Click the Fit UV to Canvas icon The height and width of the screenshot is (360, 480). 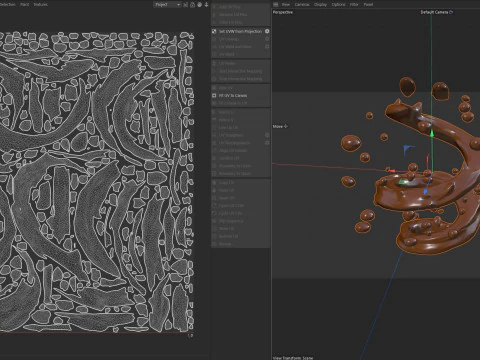(x=214, y=95)
